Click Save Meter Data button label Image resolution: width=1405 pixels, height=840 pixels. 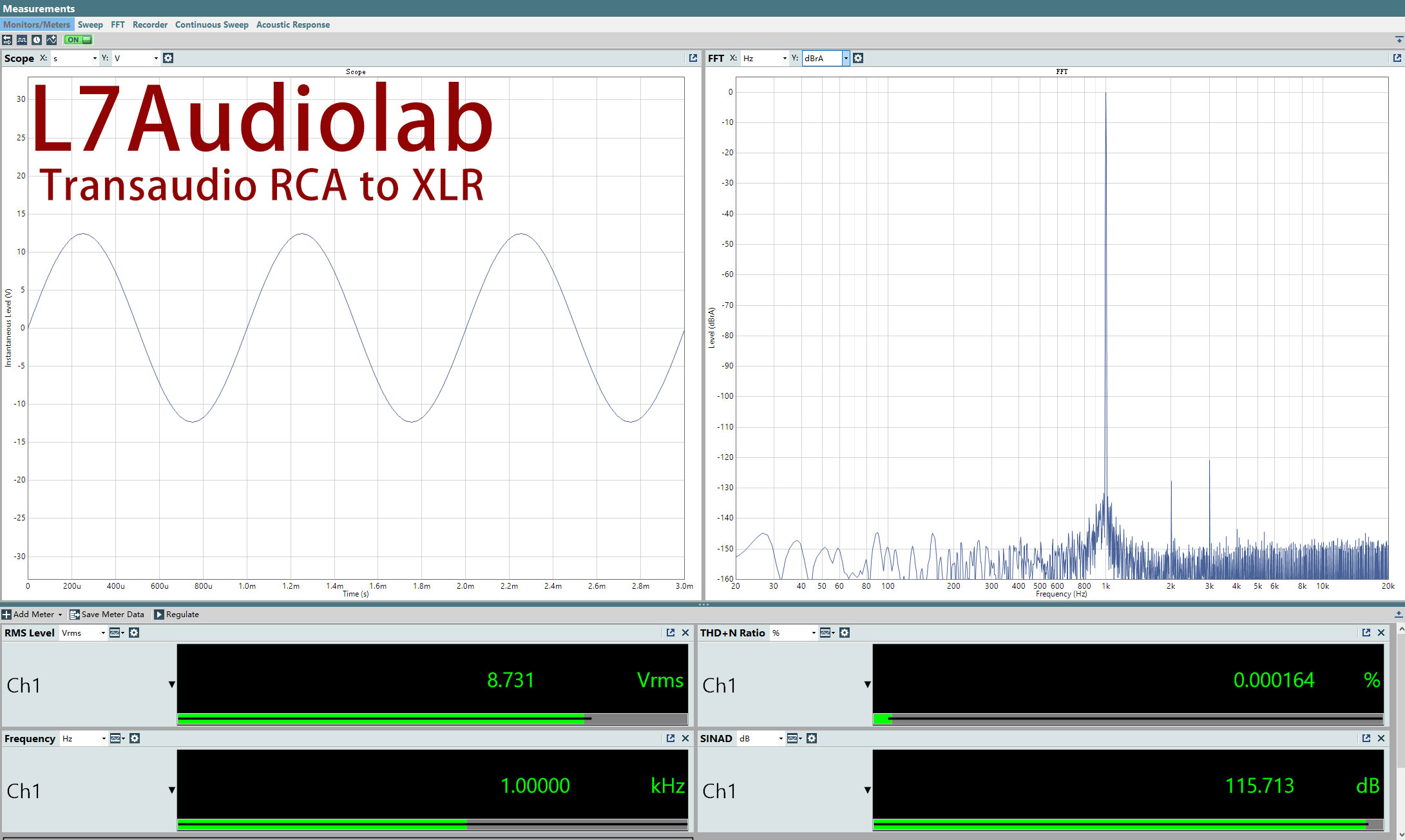click(113, 615)
